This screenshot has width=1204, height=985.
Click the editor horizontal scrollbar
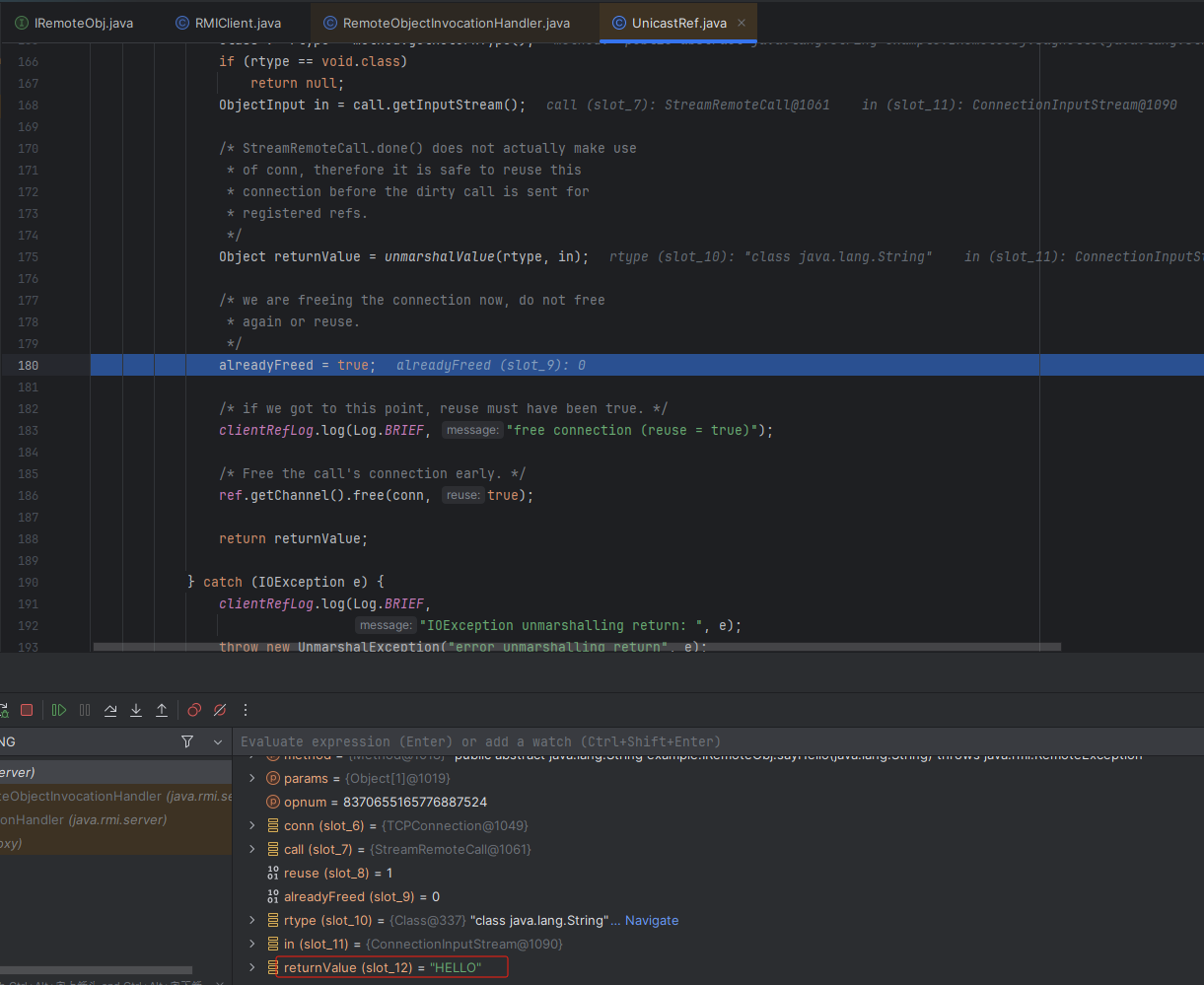[x=577, y=647]
